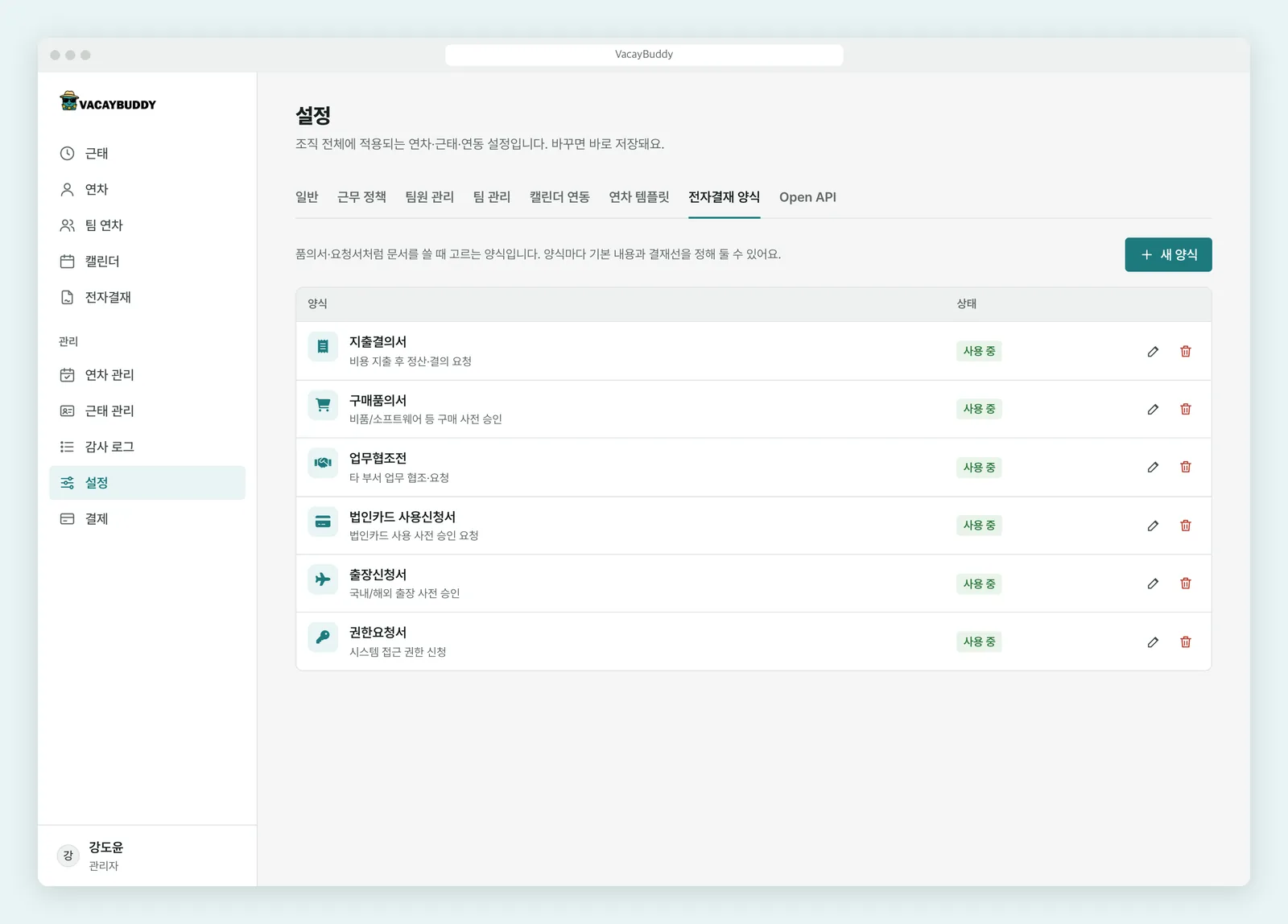
Task: Click the shopping cart icon beside 구매품의서
Action: pos(323,405)
